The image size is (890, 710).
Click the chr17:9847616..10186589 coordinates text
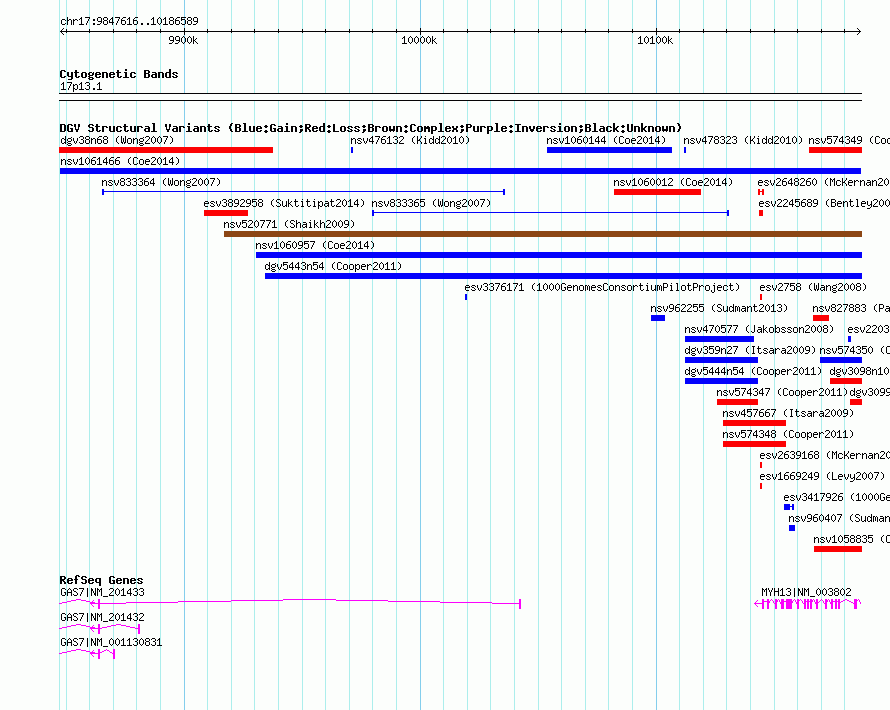click(129, 21)
